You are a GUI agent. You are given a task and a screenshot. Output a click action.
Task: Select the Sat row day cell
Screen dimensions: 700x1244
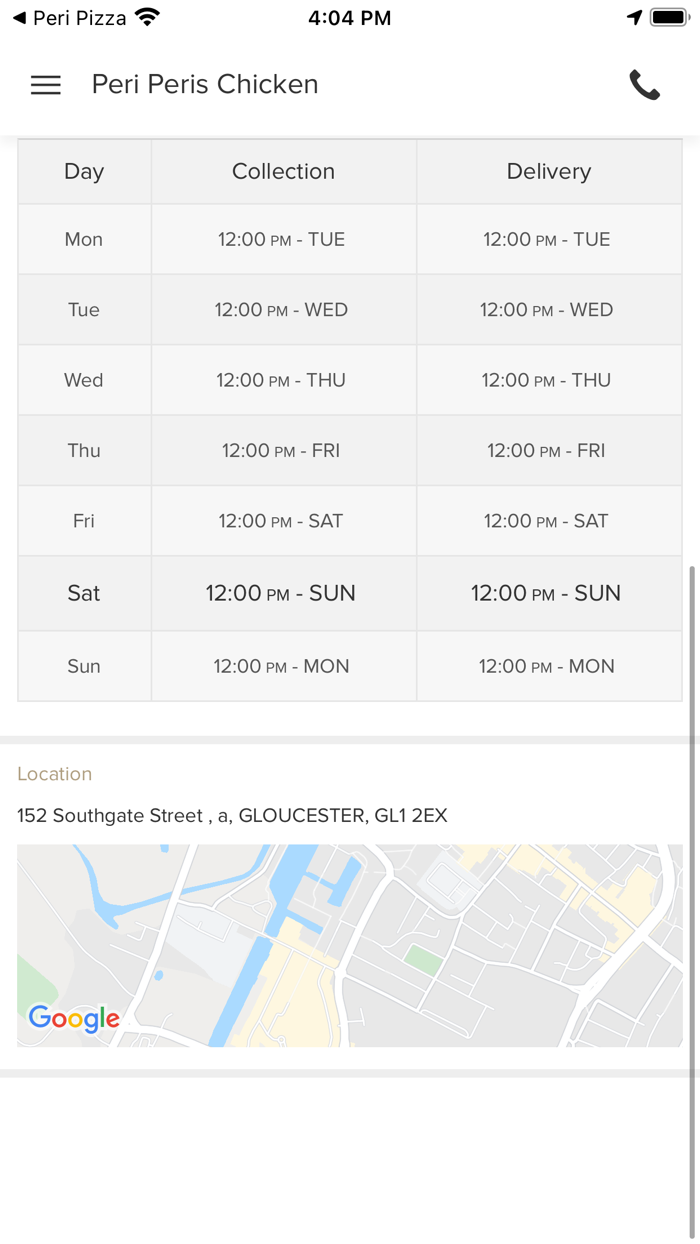coord(84,594)
